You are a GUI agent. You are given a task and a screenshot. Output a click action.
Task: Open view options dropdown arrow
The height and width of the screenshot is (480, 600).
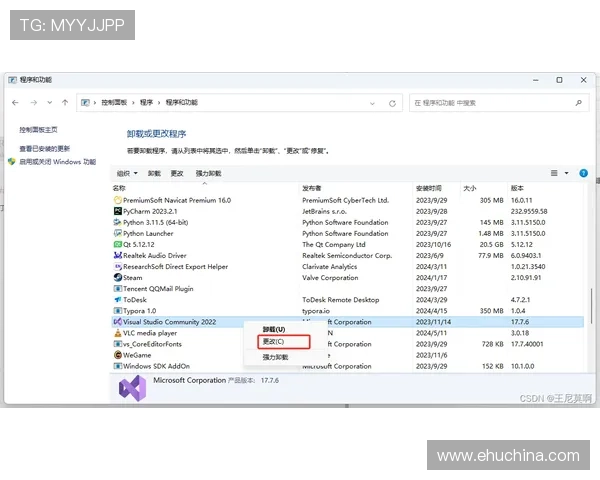click(x=567, y=173)
